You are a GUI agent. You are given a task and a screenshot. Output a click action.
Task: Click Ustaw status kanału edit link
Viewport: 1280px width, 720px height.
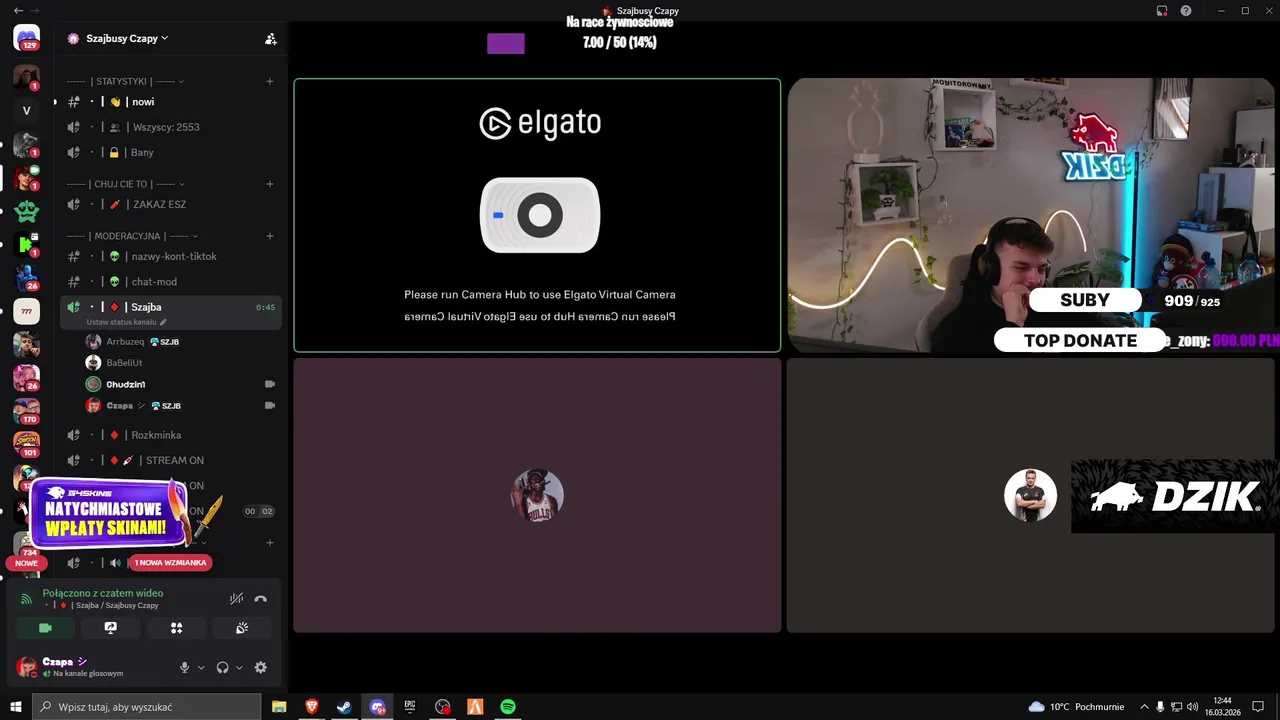coord(126,322)
